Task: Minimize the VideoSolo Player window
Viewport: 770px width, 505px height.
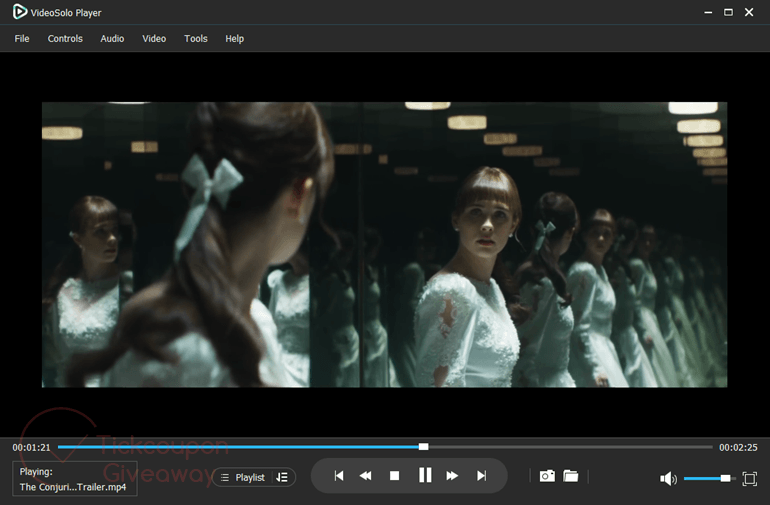Action: pos(708,12)
